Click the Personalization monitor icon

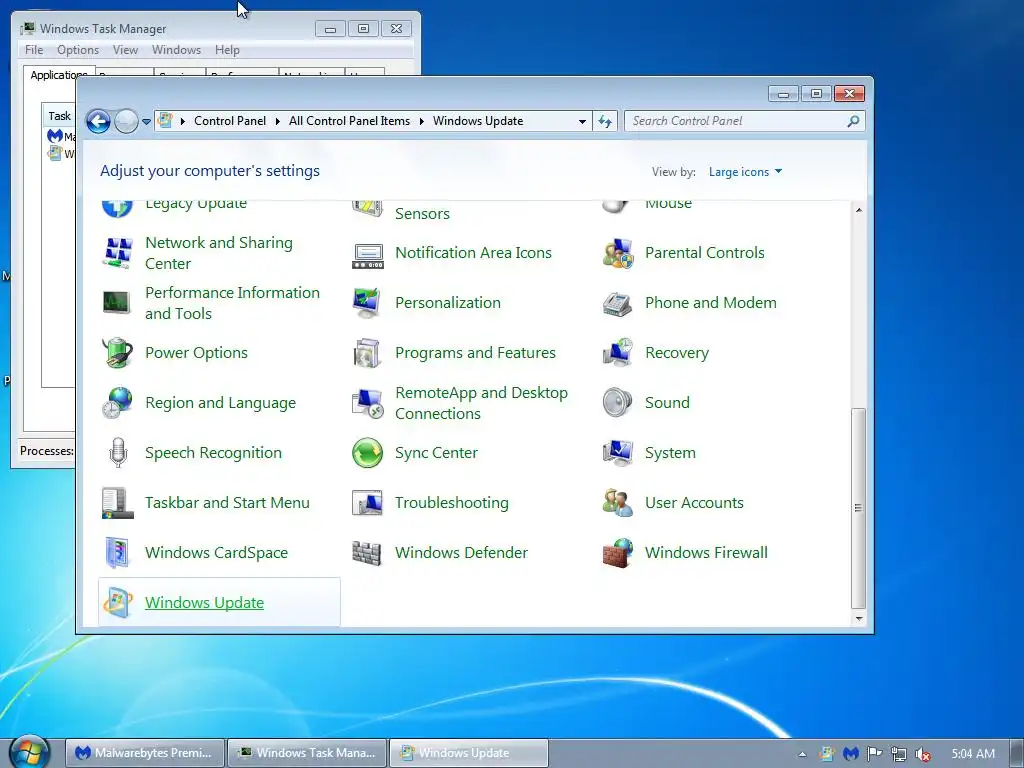[367, 302]
